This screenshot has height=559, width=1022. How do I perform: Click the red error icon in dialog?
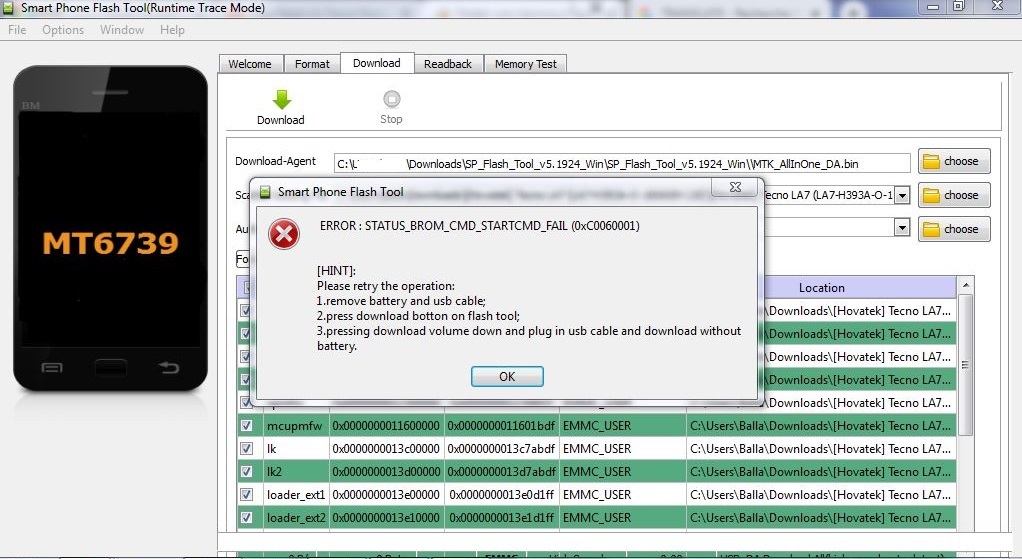point(284,235)
